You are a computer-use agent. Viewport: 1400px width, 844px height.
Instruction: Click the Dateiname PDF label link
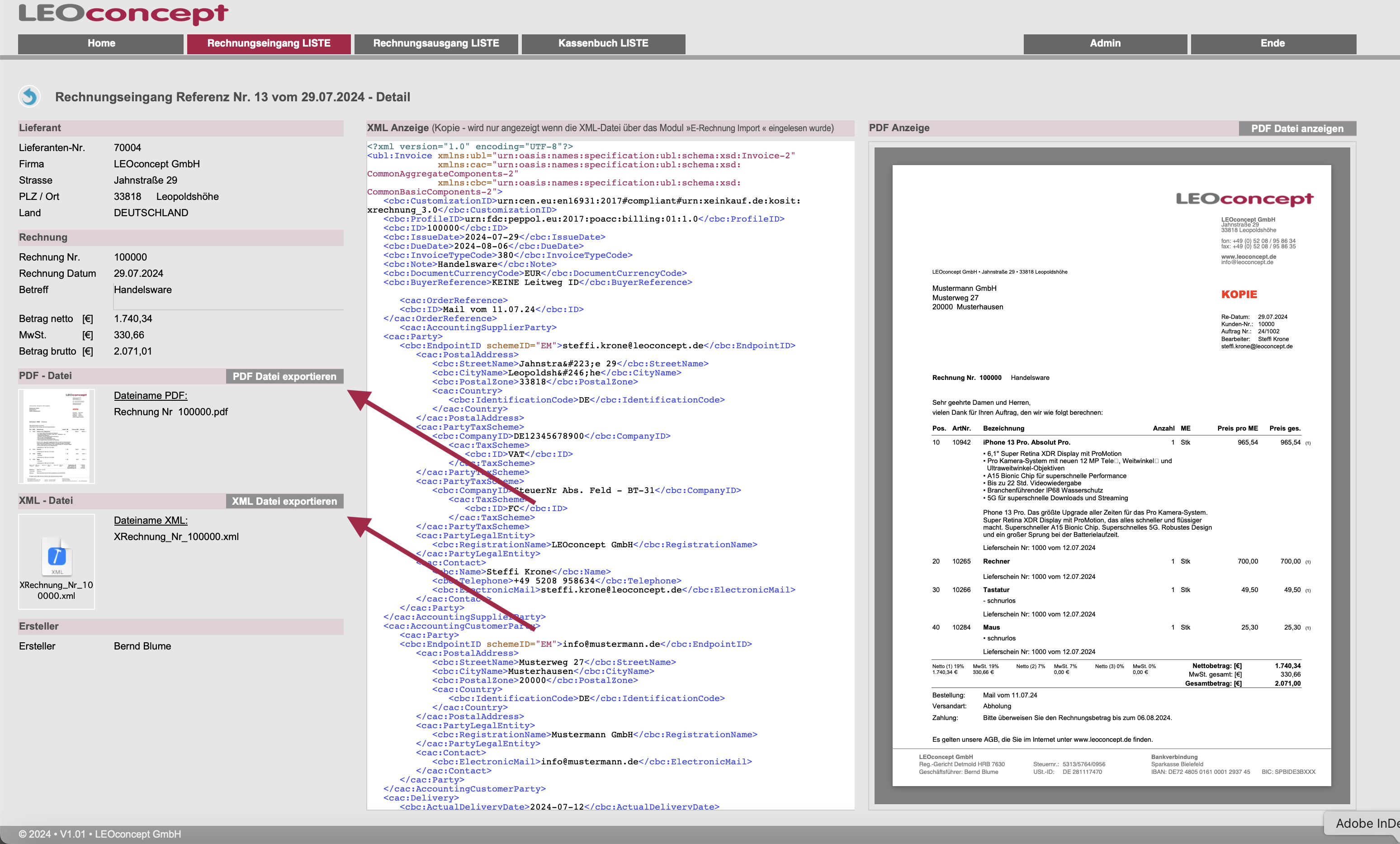151,396
